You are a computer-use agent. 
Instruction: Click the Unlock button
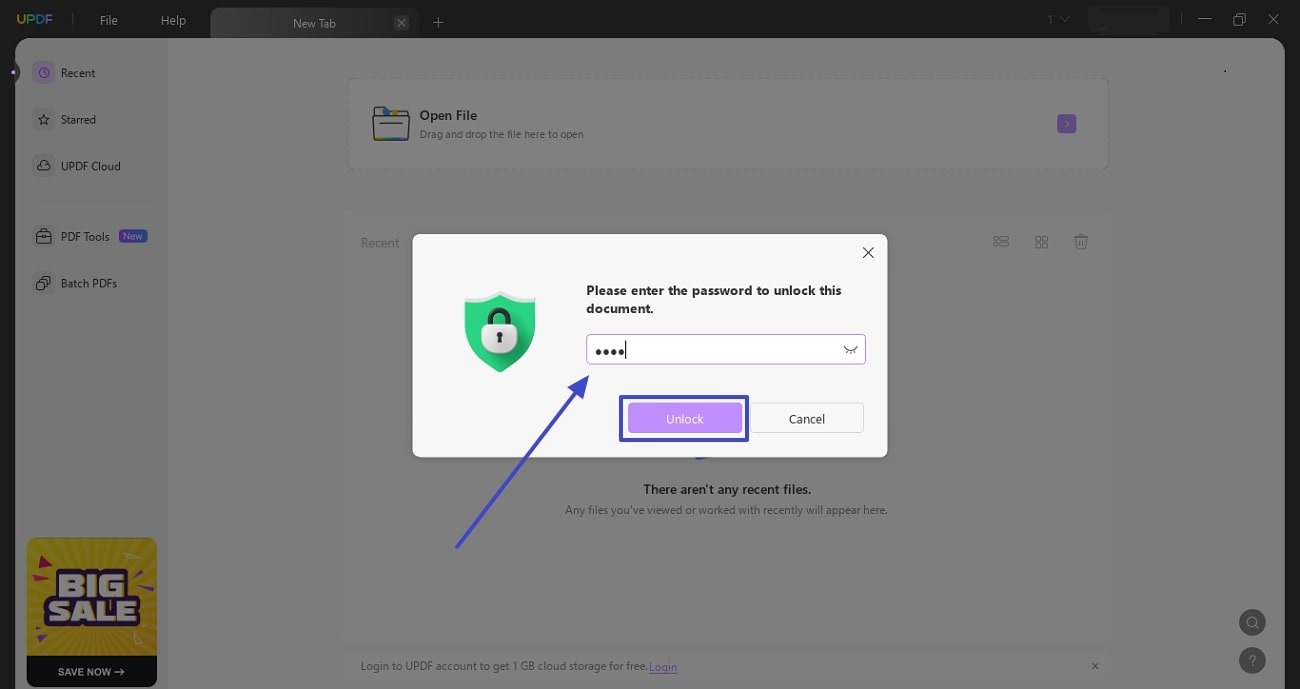(684, 418)
